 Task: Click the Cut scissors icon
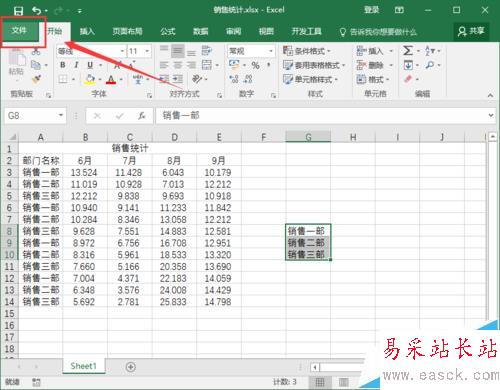pyautogui.click(x=36, y=51)
